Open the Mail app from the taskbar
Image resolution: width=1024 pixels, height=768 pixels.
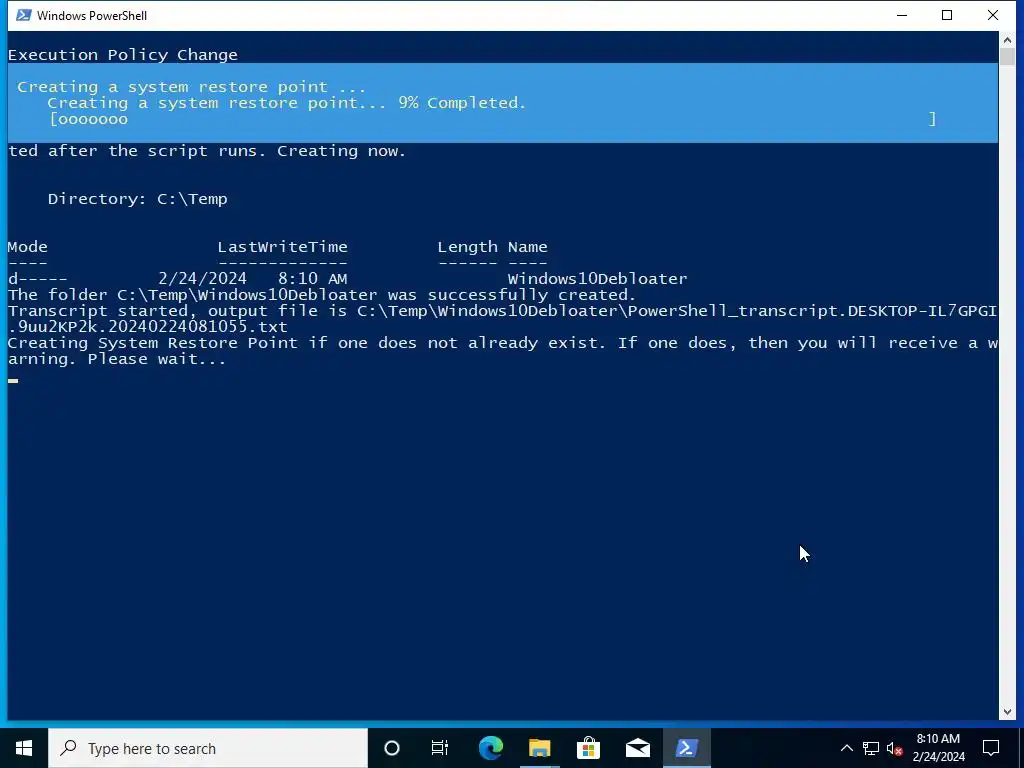pyautogui.click(x=637, y=748)
